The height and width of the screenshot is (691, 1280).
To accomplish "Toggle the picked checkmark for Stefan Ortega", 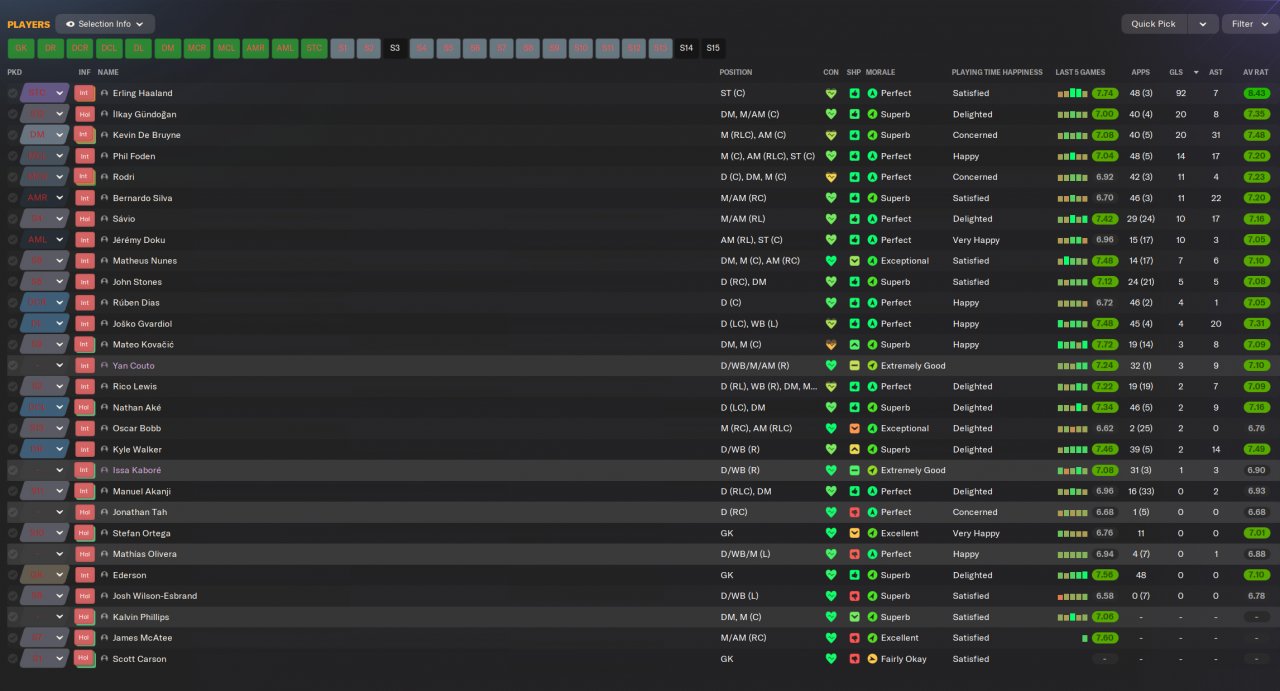I will coord(13,533).
